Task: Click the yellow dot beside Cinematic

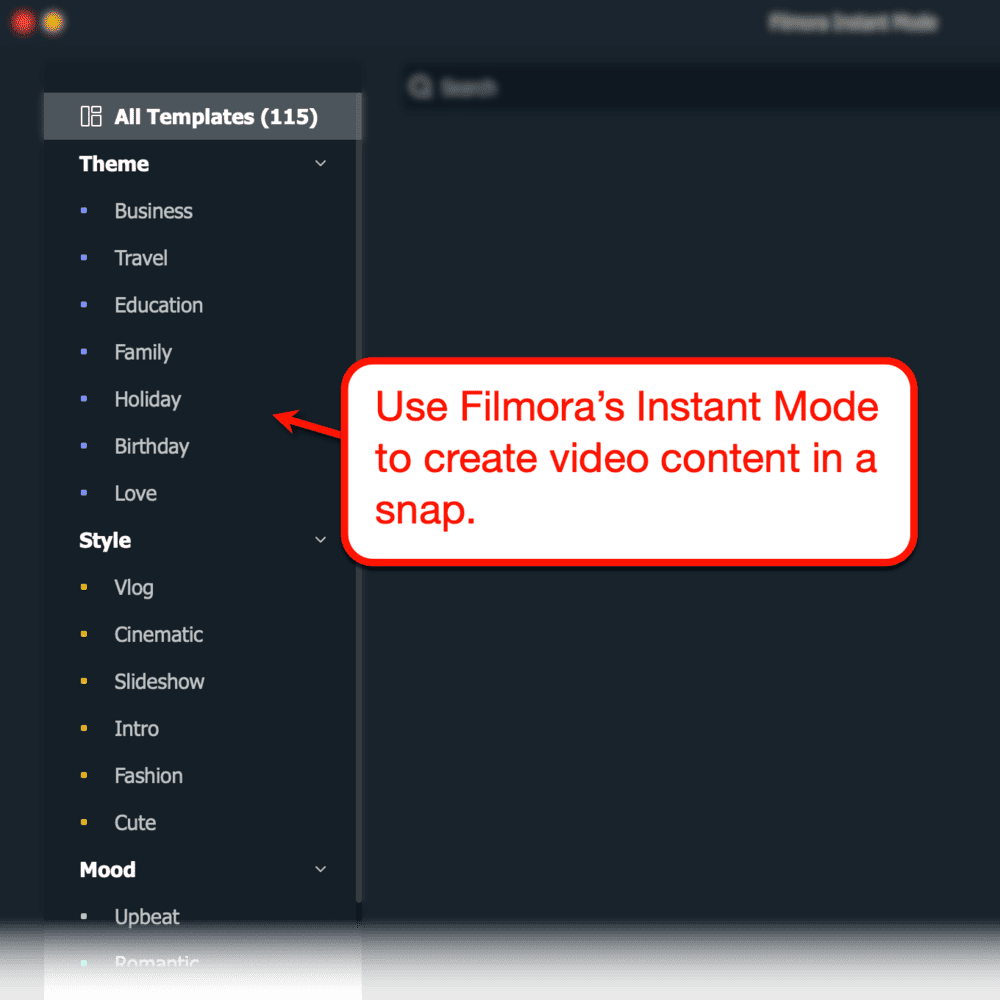Action: coord(86,634)
